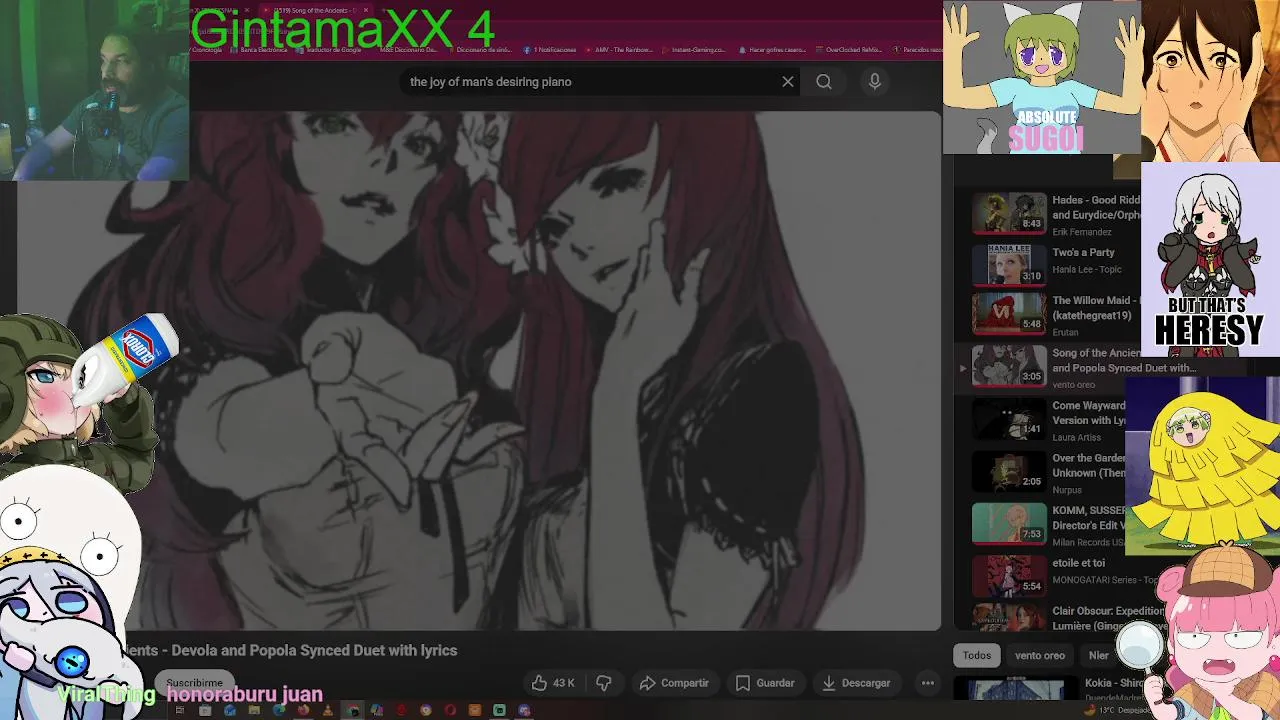Click the Nurpus channel name
The image size is (1280, 720).
(1067, 490)
